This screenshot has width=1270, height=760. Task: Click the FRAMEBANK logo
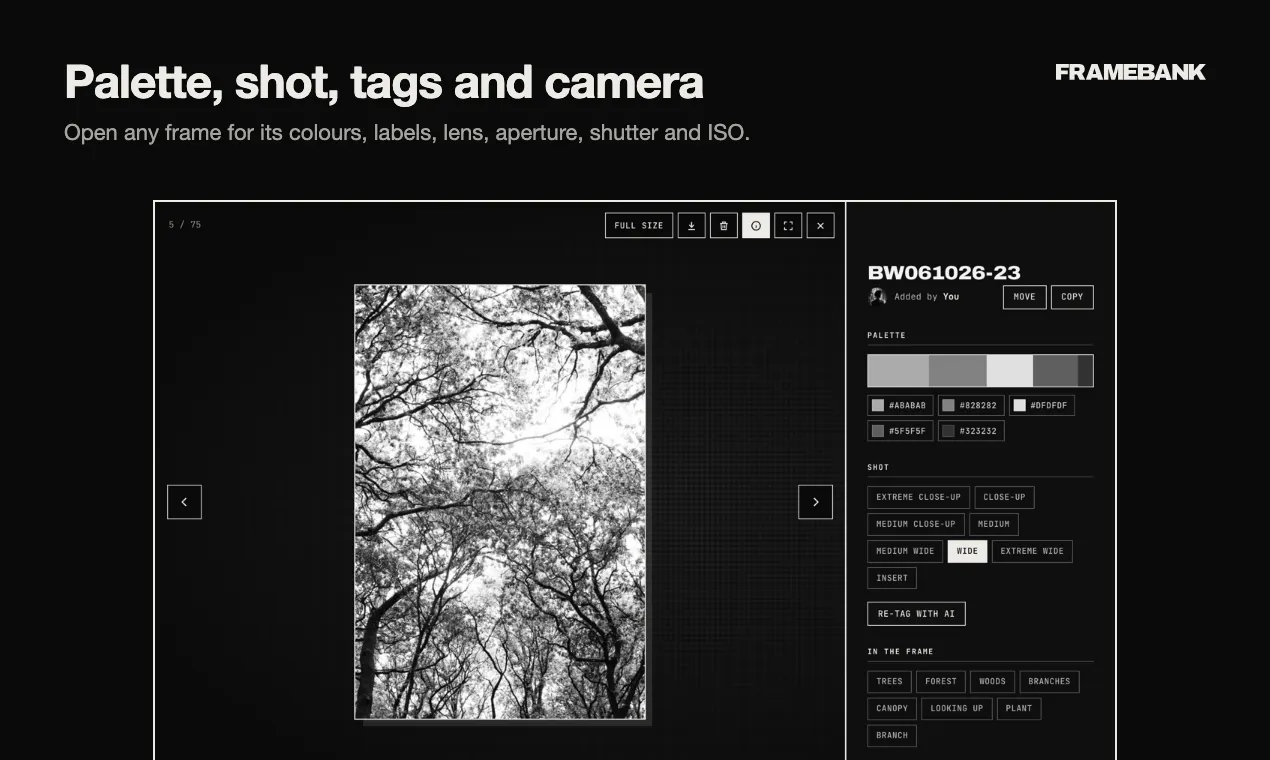(1130, 72)
